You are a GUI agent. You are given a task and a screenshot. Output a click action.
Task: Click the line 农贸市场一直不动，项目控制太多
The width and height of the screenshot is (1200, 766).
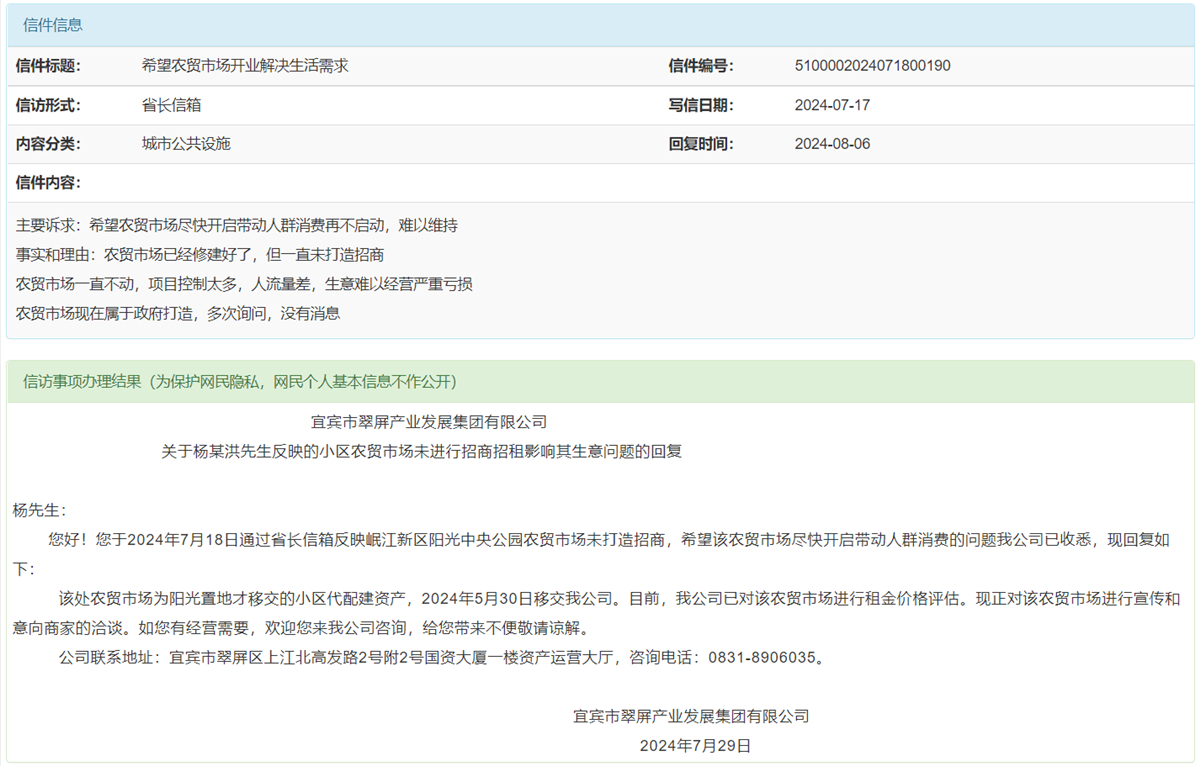244,284
